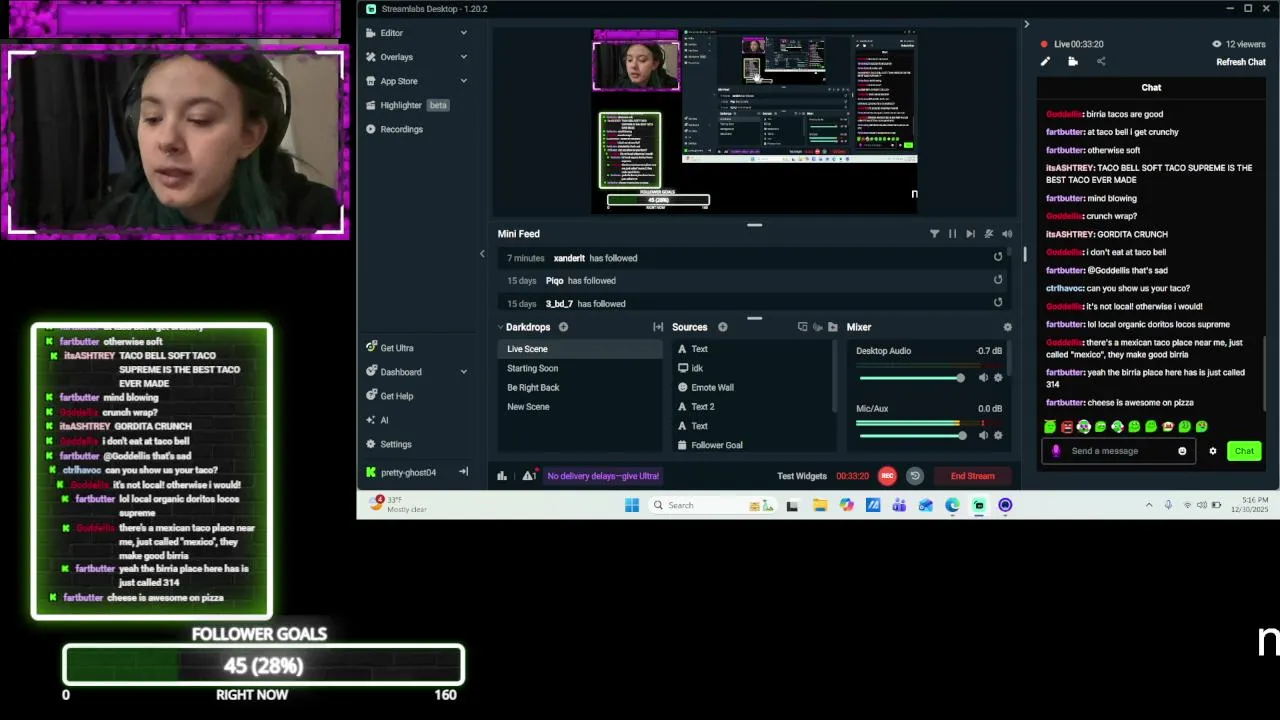
Task: Toggle the REC recording button
Action: (x=887, y=476)
